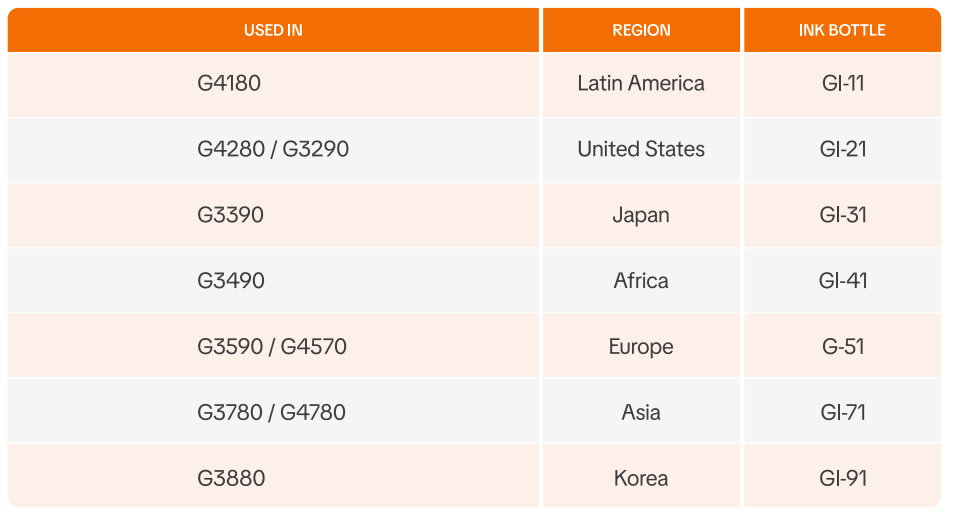Select the GI-91 ink bottle cell
953x524 pixels.
click(x=842, y=478)
